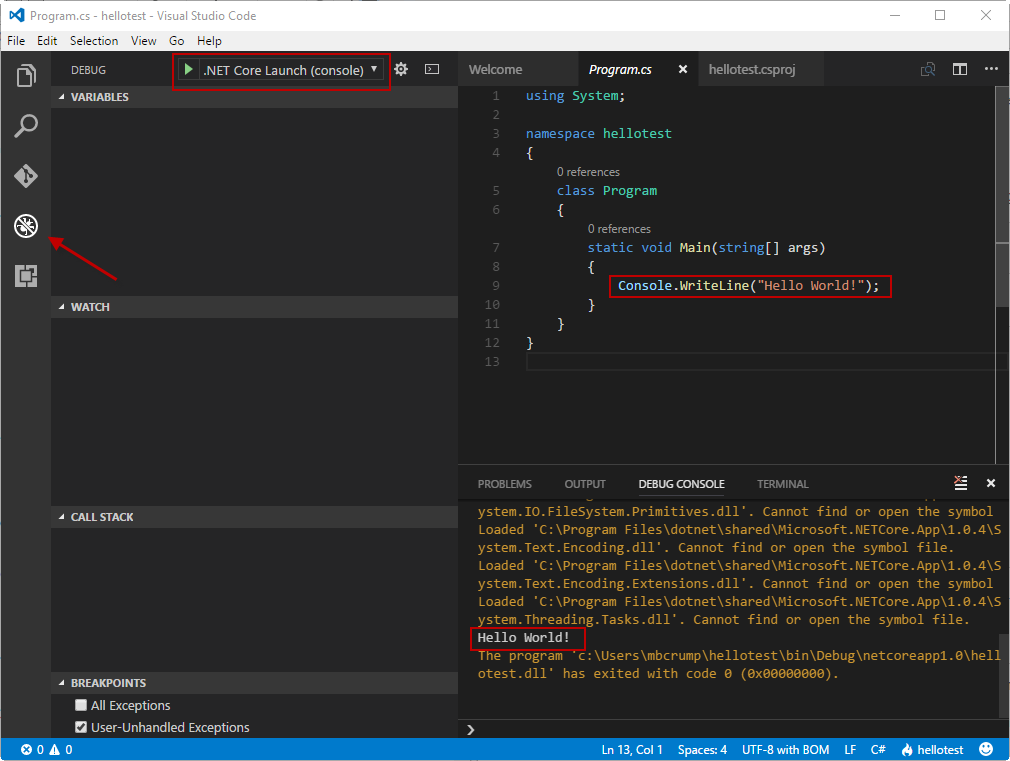The height and width of the screenshot is (761, 1010).
Task: Switch to the Debug view
Action: [x=26, y=226]
